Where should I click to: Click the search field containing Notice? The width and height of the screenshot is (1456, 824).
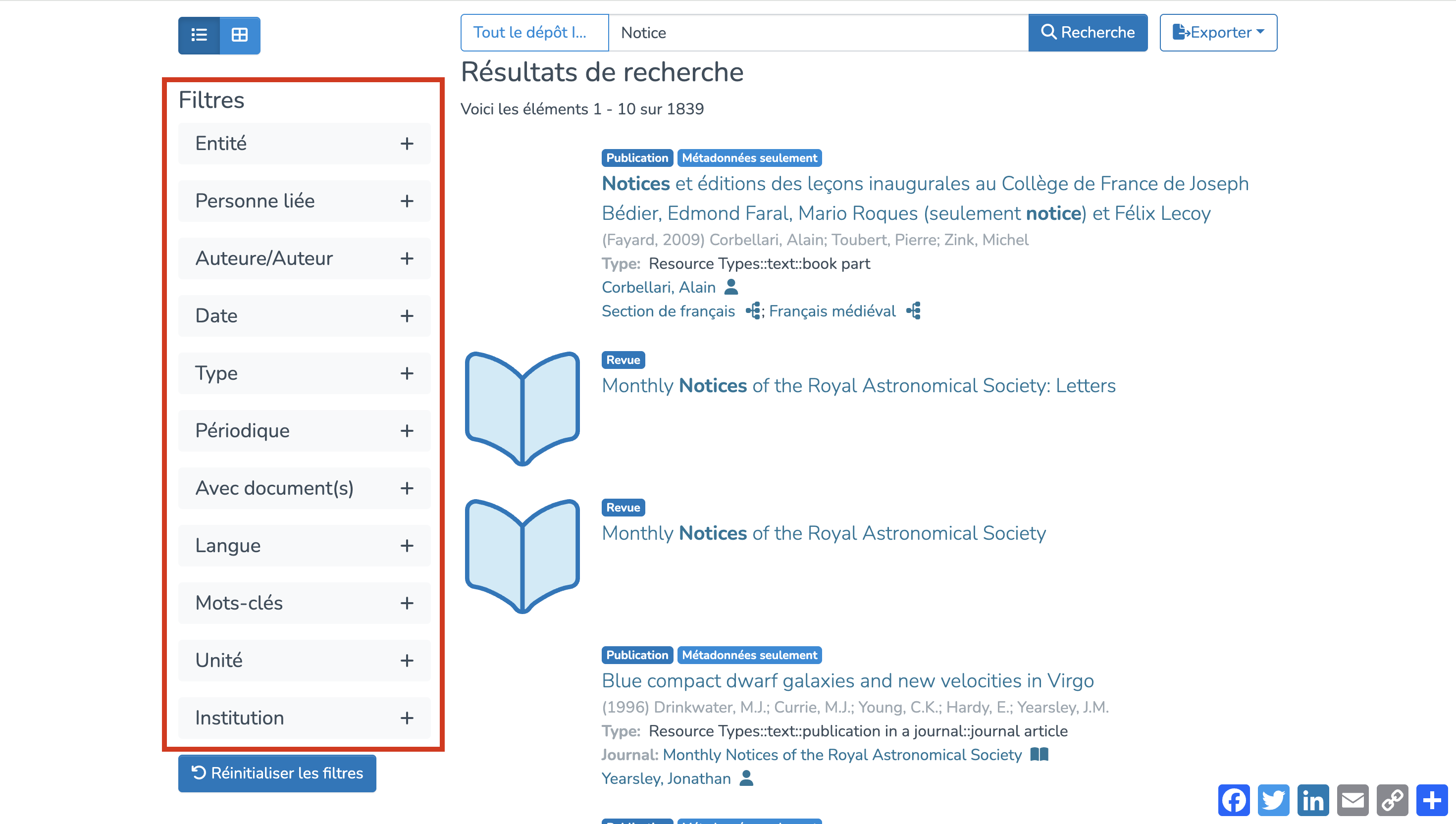(818, 33)
